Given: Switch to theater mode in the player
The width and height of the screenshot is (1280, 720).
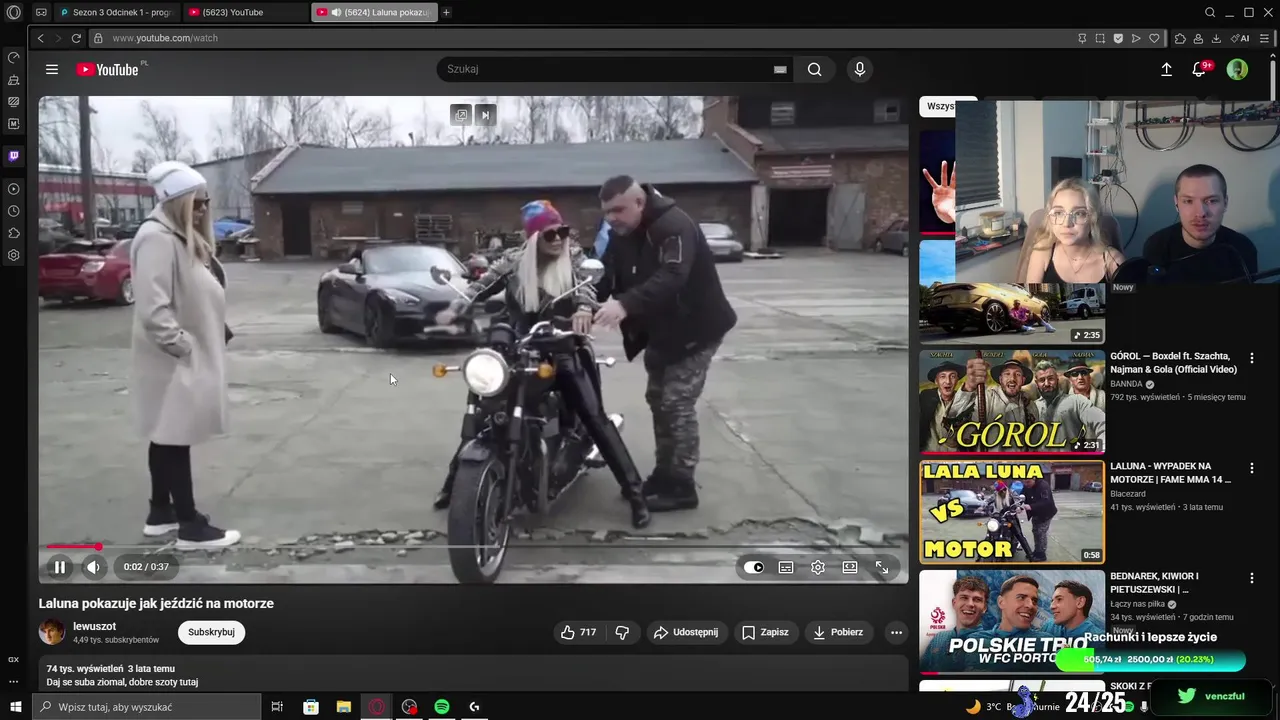Looking at the screenshot, I should coord(850,567).
